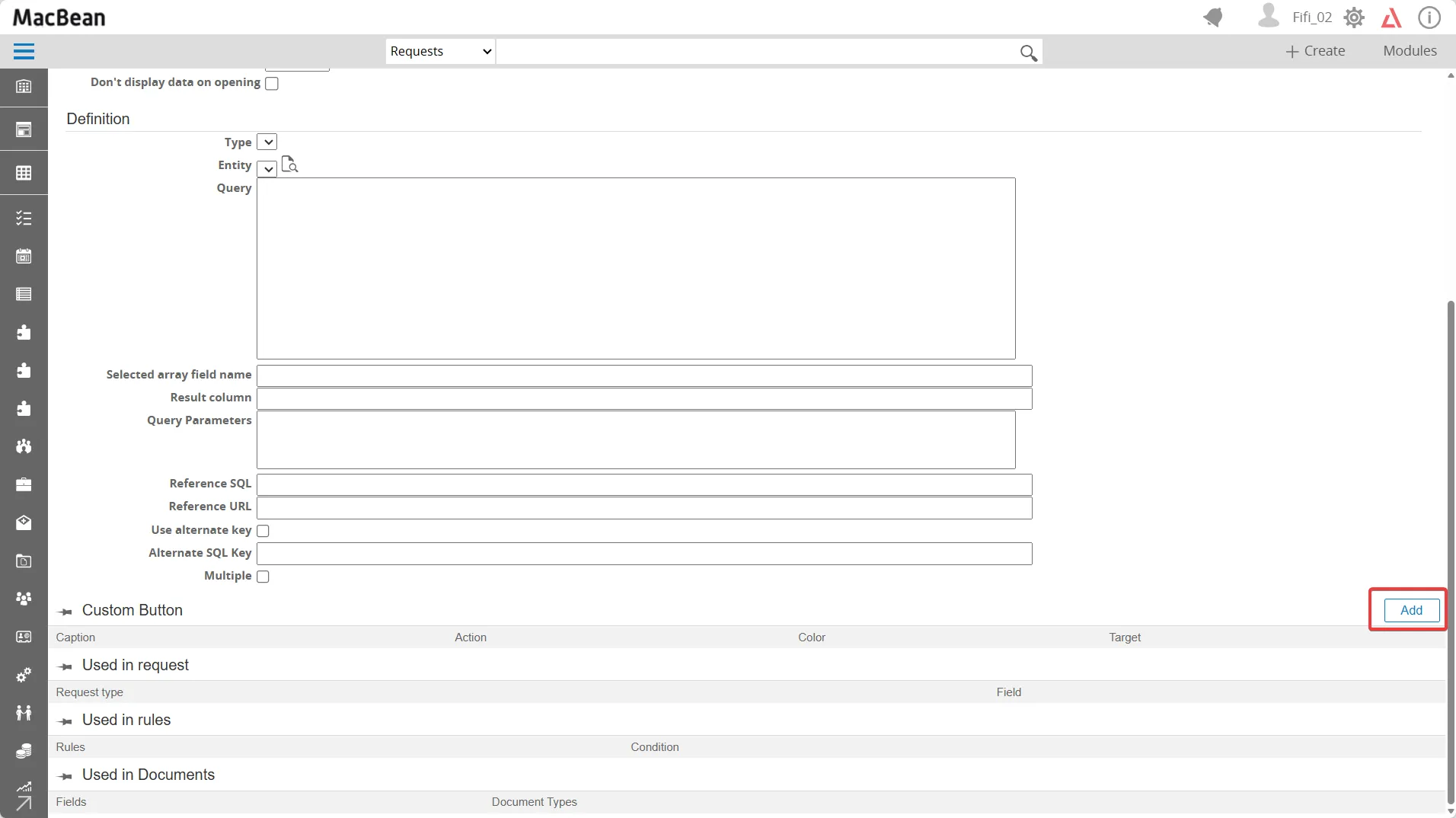Open the Type dropdown
Viewport: 1456px width, 818px height.
267,142
